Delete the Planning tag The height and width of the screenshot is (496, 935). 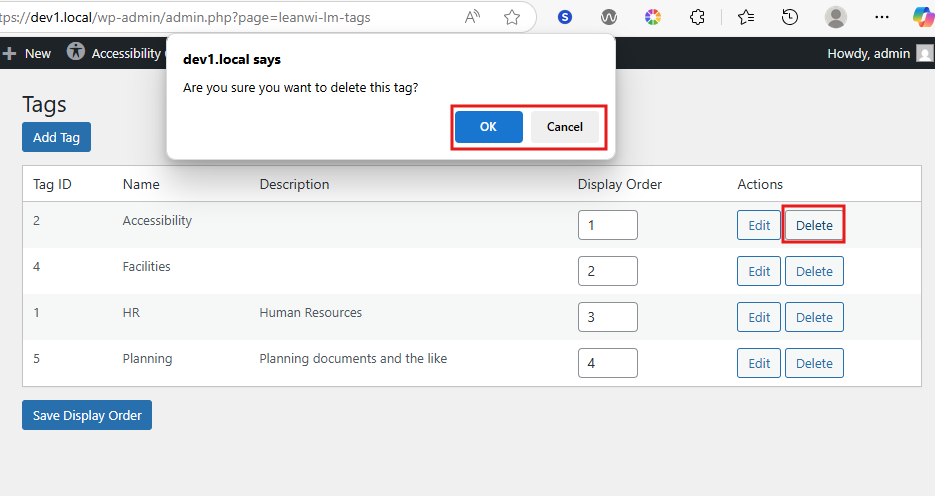tap(814, 363)
